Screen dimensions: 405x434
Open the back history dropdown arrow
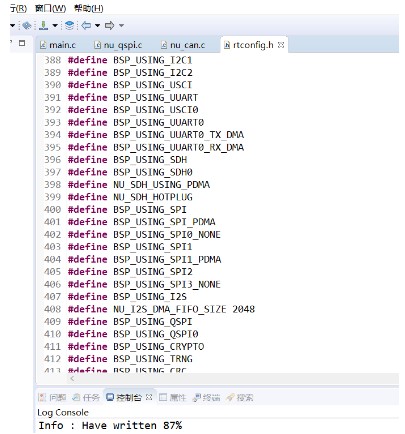point(97,25)
